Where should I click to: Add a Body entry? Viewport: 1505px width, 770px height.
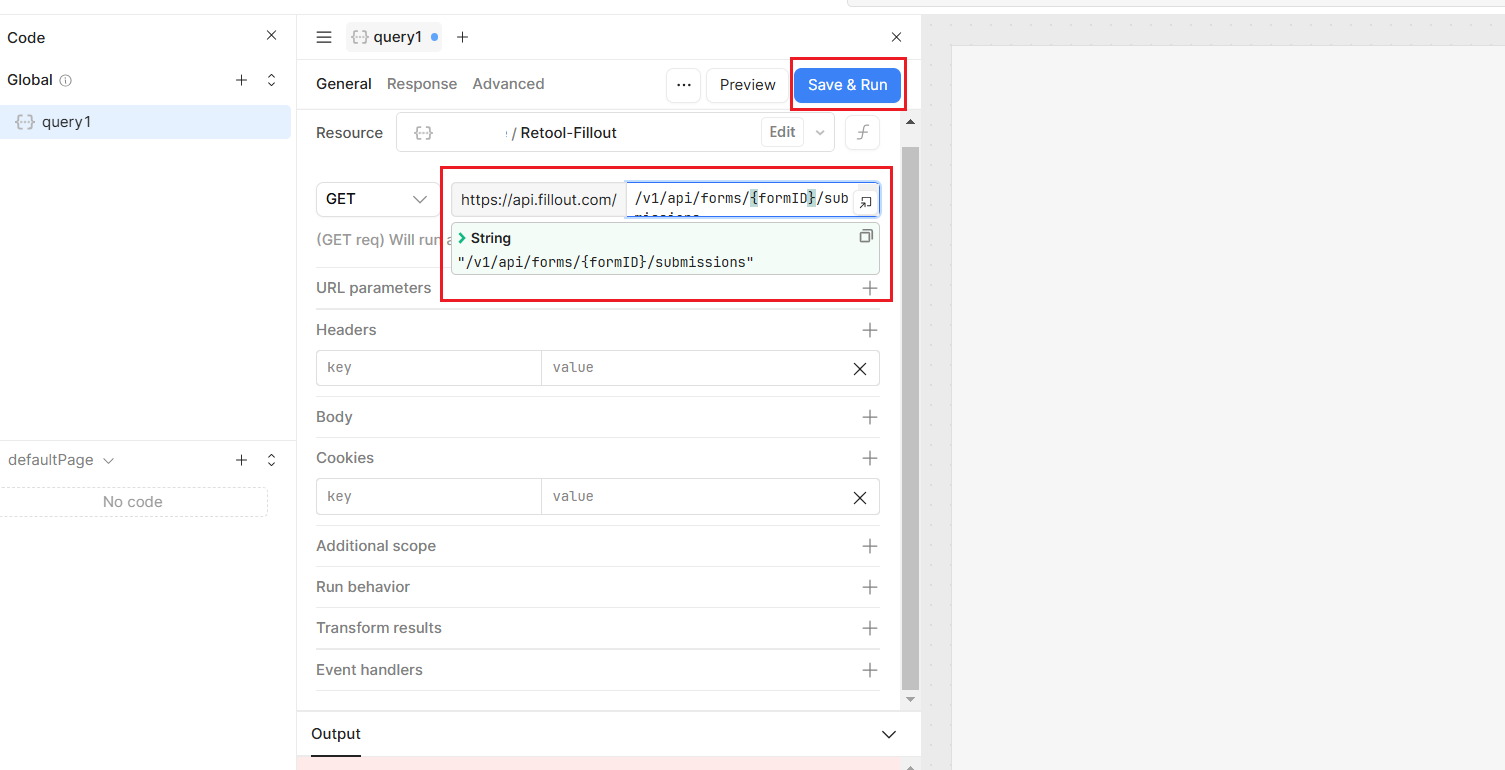tap(870, 417)
